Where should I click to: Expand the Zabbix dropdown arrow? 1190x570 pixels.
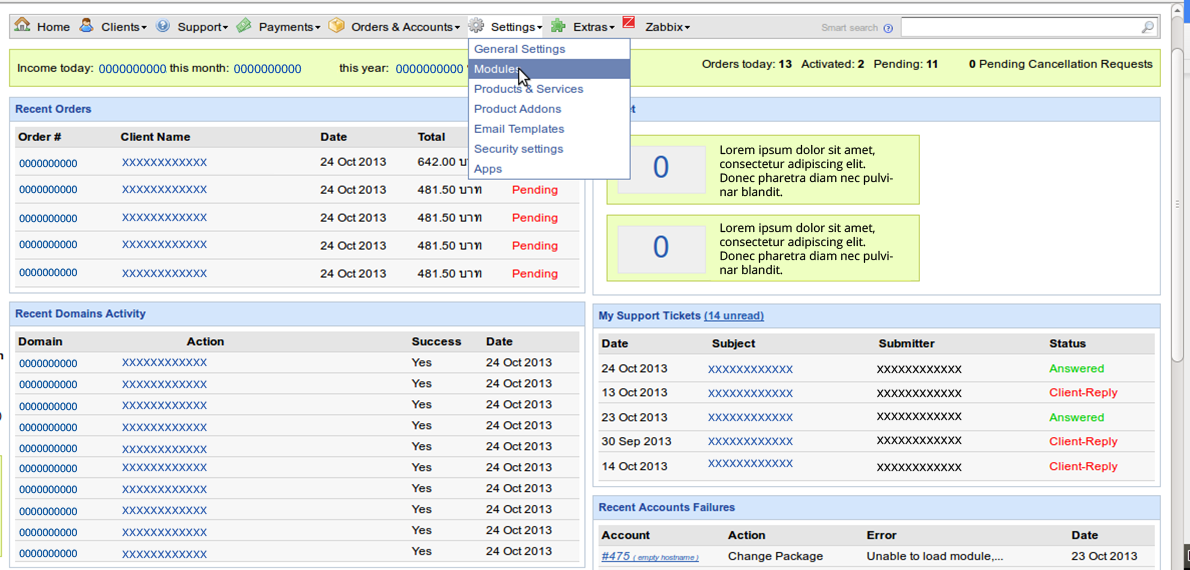(x=687, y=28)
